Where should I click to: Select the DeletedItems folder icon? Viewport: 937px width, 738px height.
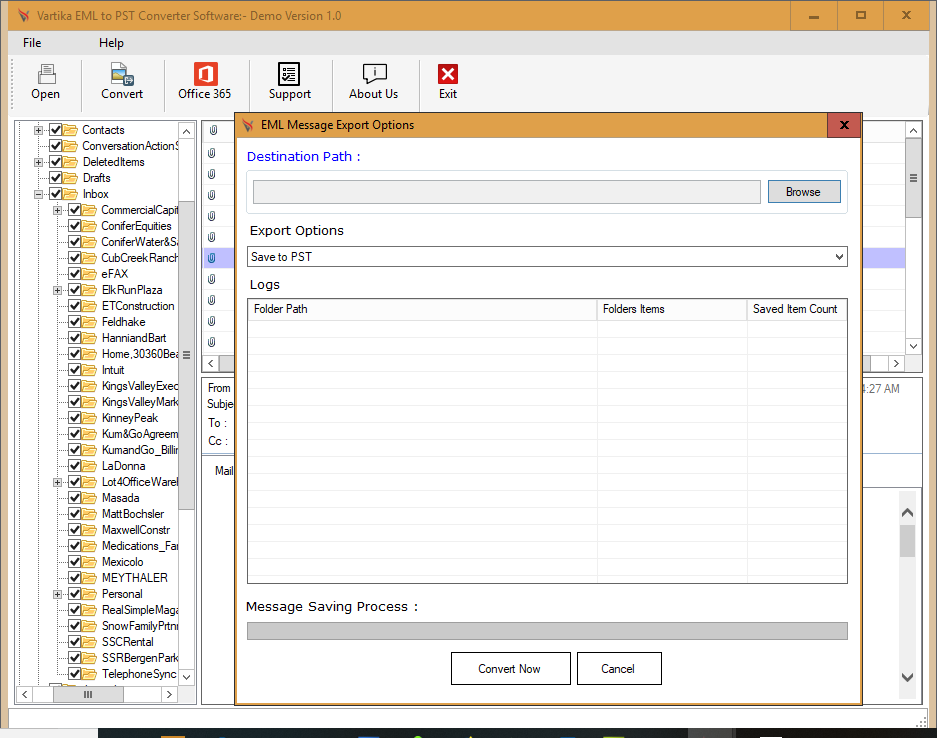pyautogui.click(x=71, y=162)
